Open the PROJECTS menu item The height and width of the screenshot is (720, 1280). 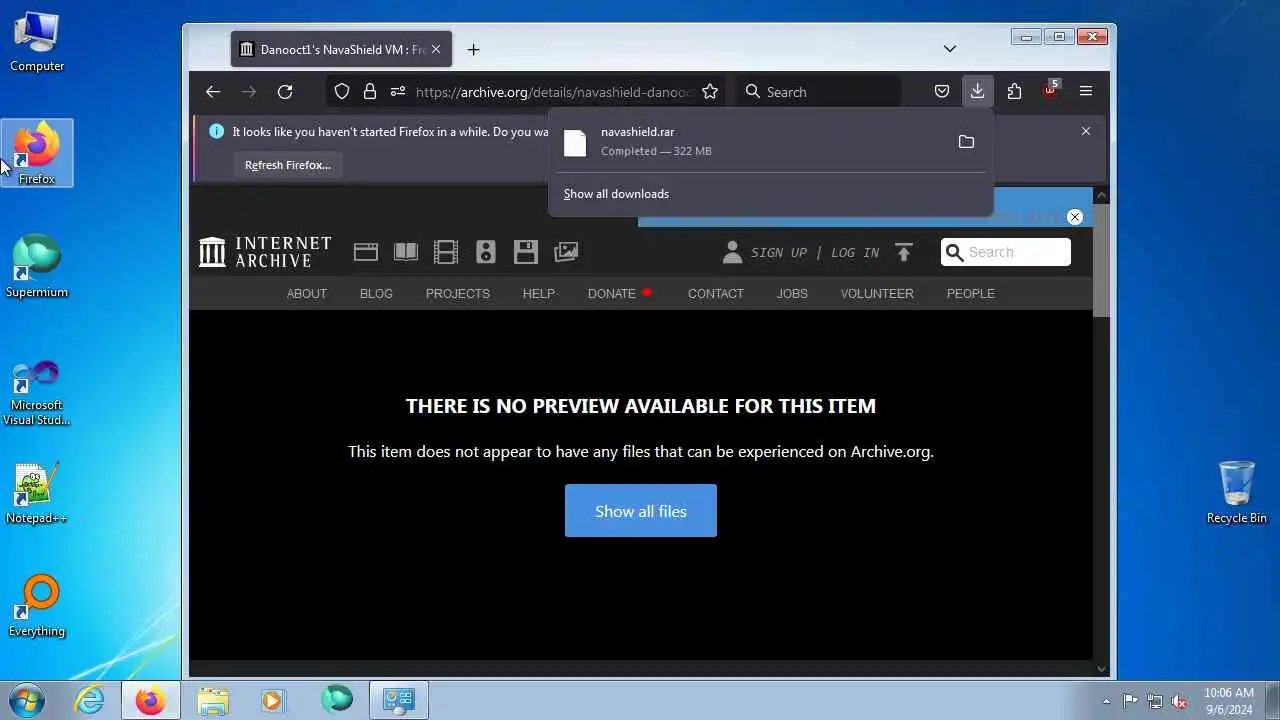[458, 293]
